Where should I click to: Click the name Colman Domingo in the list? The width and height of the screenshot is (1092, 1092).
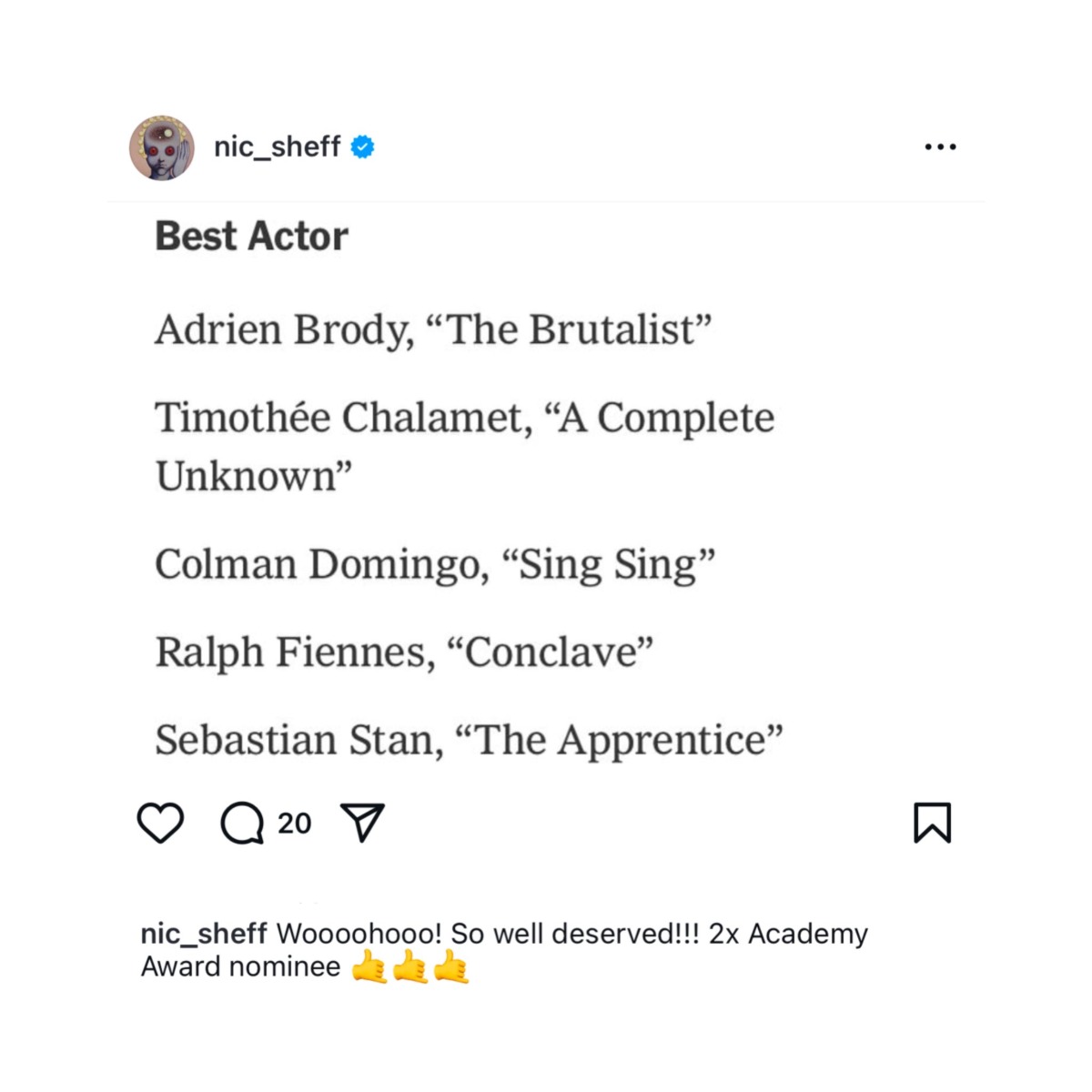(x=317, y=564)
